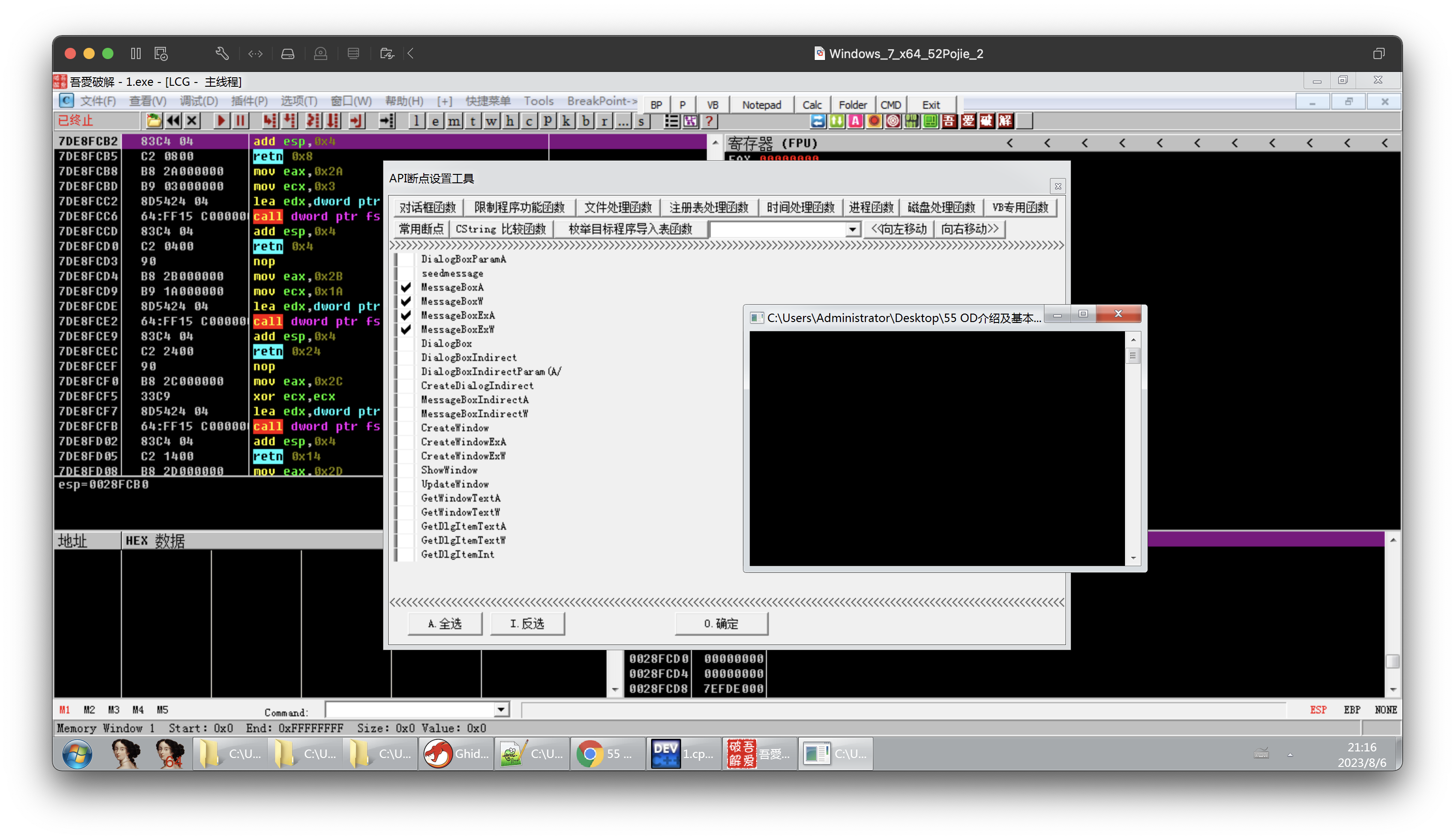The width and height of the screenshot is (1455, 840).
Task: Open the 插件(P) menu
Action: point(249,101)
